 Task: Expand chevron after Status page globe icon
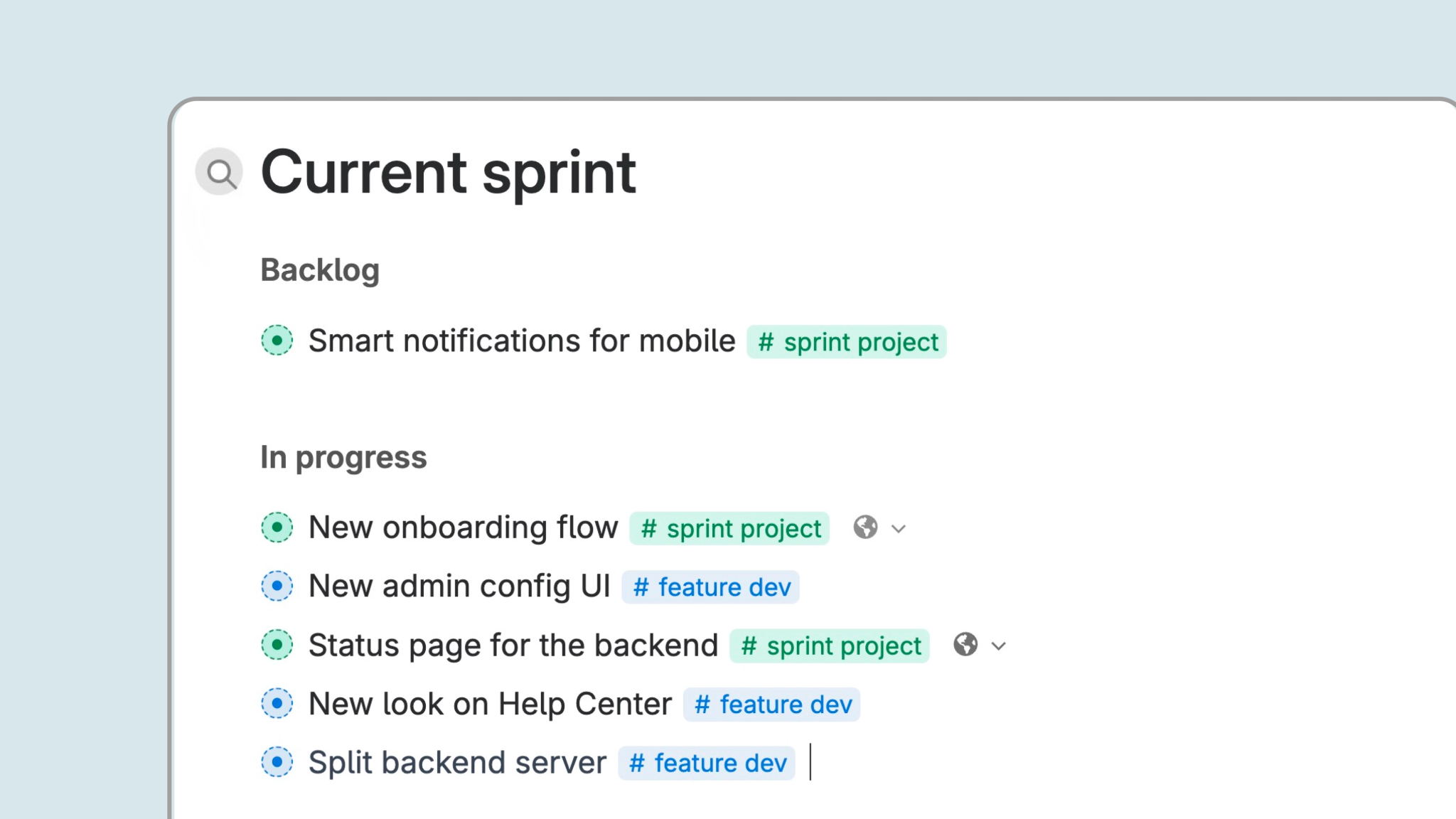[x=999, y=646]
